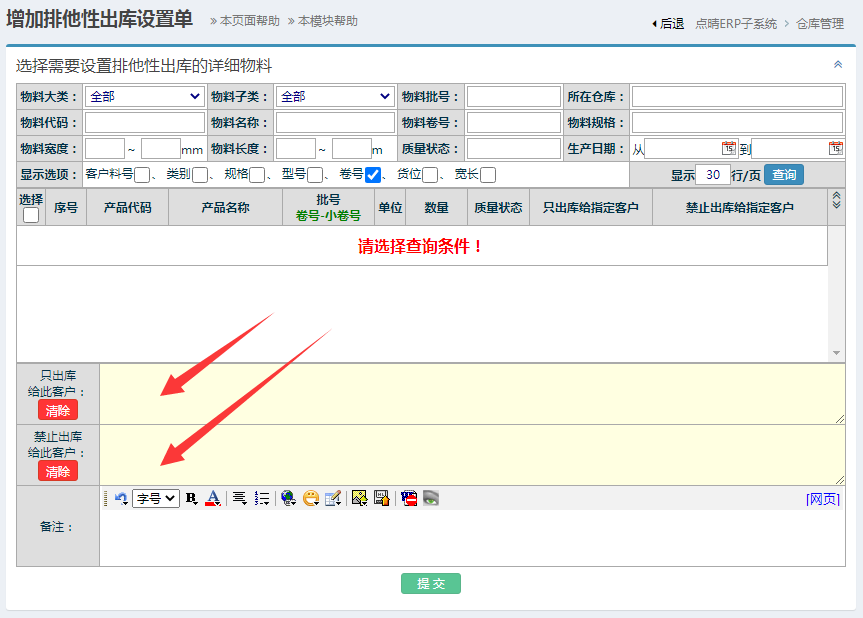The height and width of the screenshot is (618, 863).
Task: Enable the 客户料号 display option checkbox
Action: point(142,175)
